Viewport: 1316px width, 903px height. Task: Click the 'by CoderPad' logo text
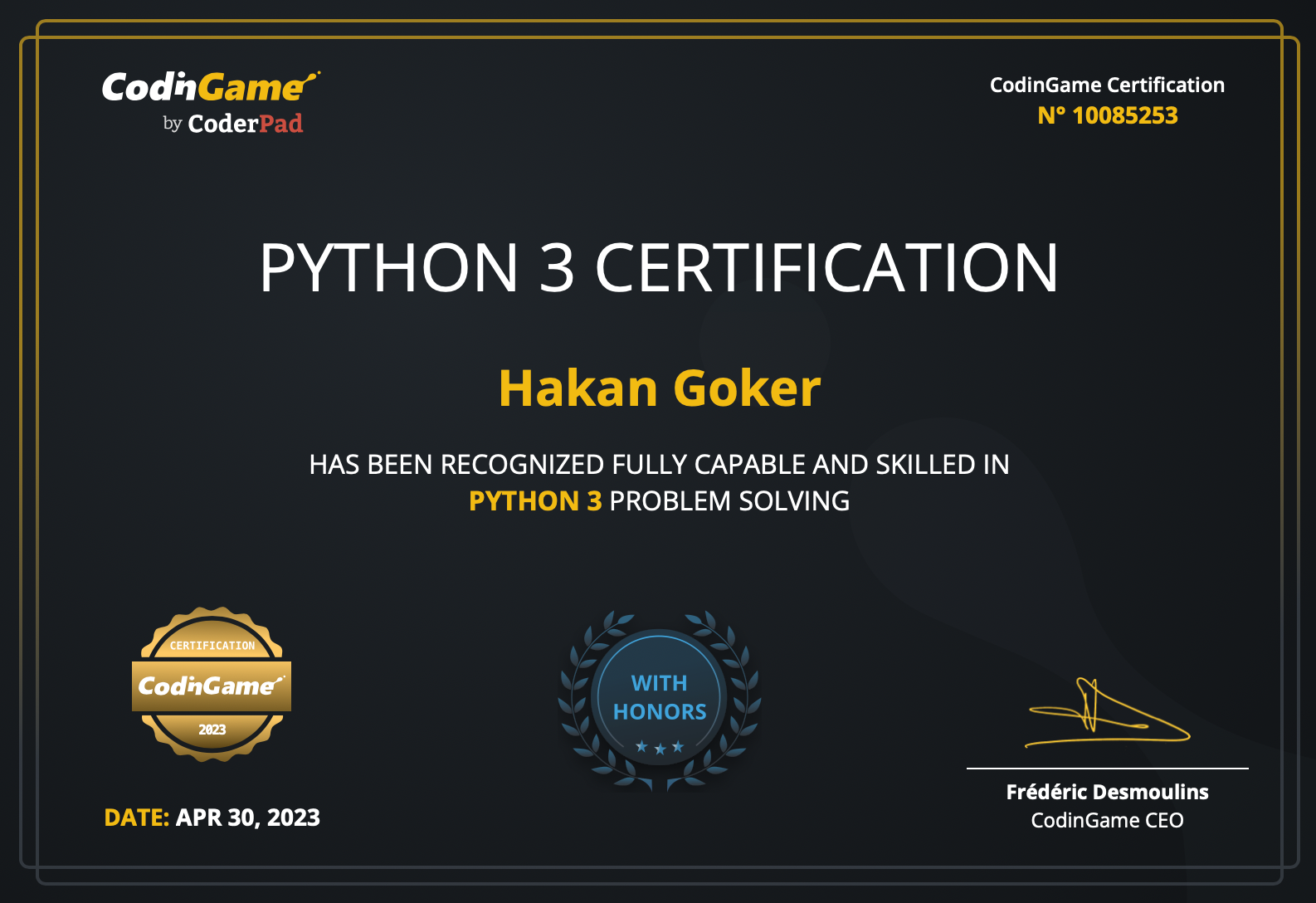click(x=233, y=124)
